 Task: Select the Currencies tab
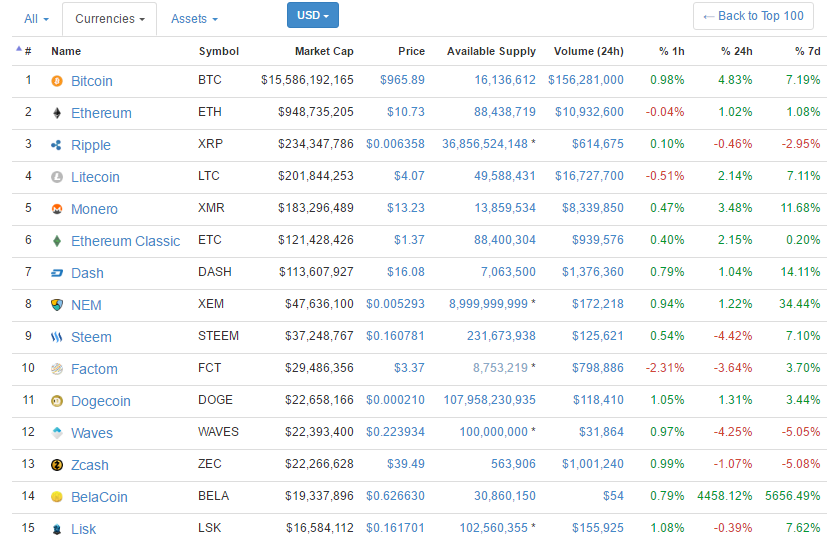pos(109,19)
